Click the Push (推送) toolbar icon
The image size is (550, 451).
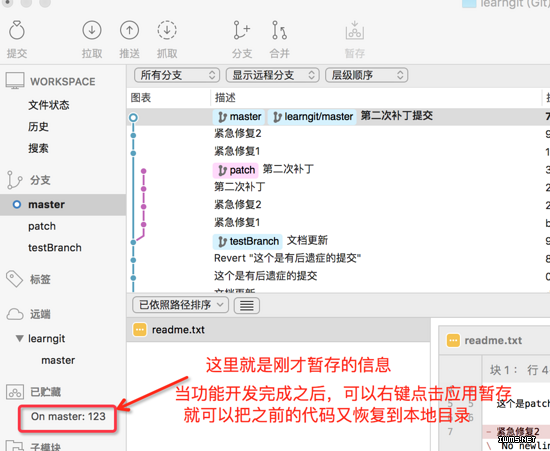point(129,30)
